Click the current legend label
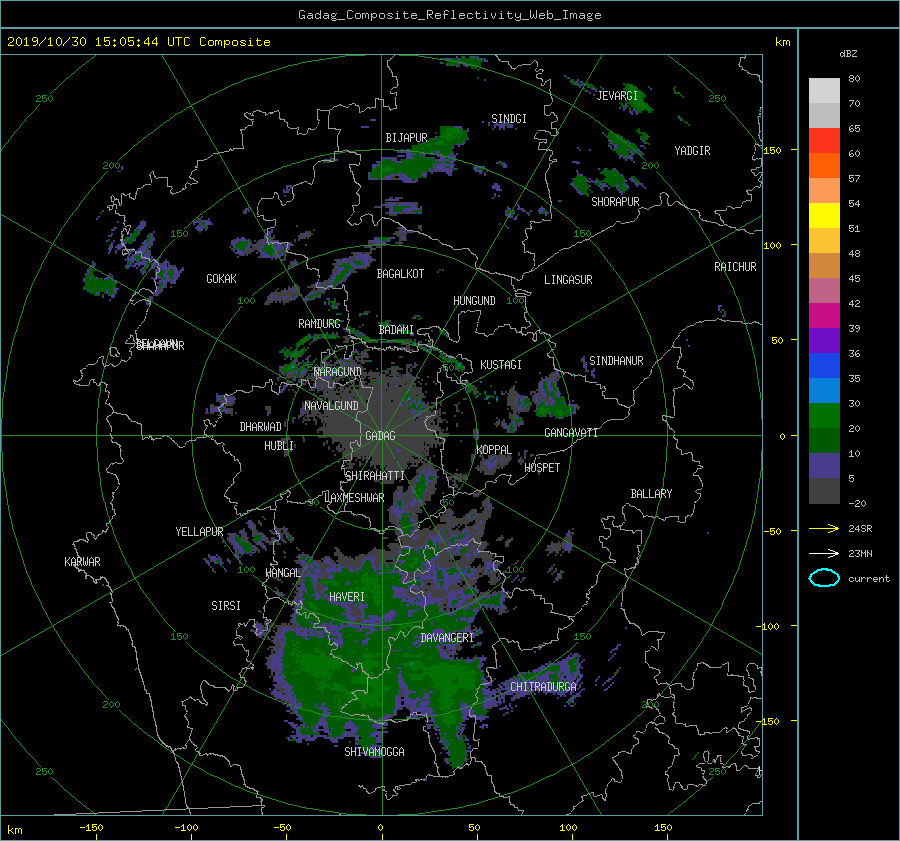The image size is (900, 841). click(869, 579)
